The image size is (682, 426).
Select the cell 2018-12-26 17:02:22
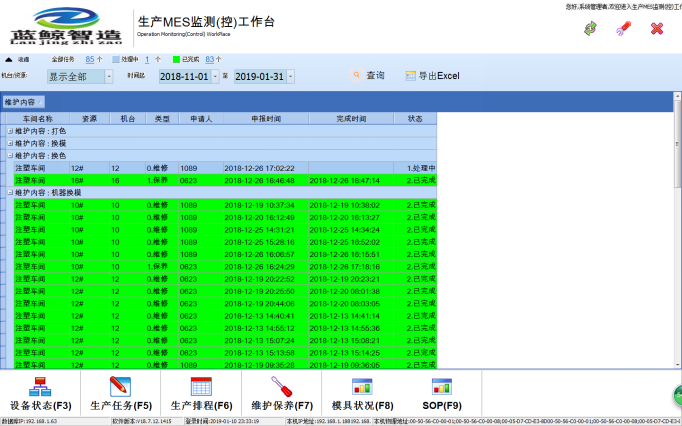click(x=266, y=168)
